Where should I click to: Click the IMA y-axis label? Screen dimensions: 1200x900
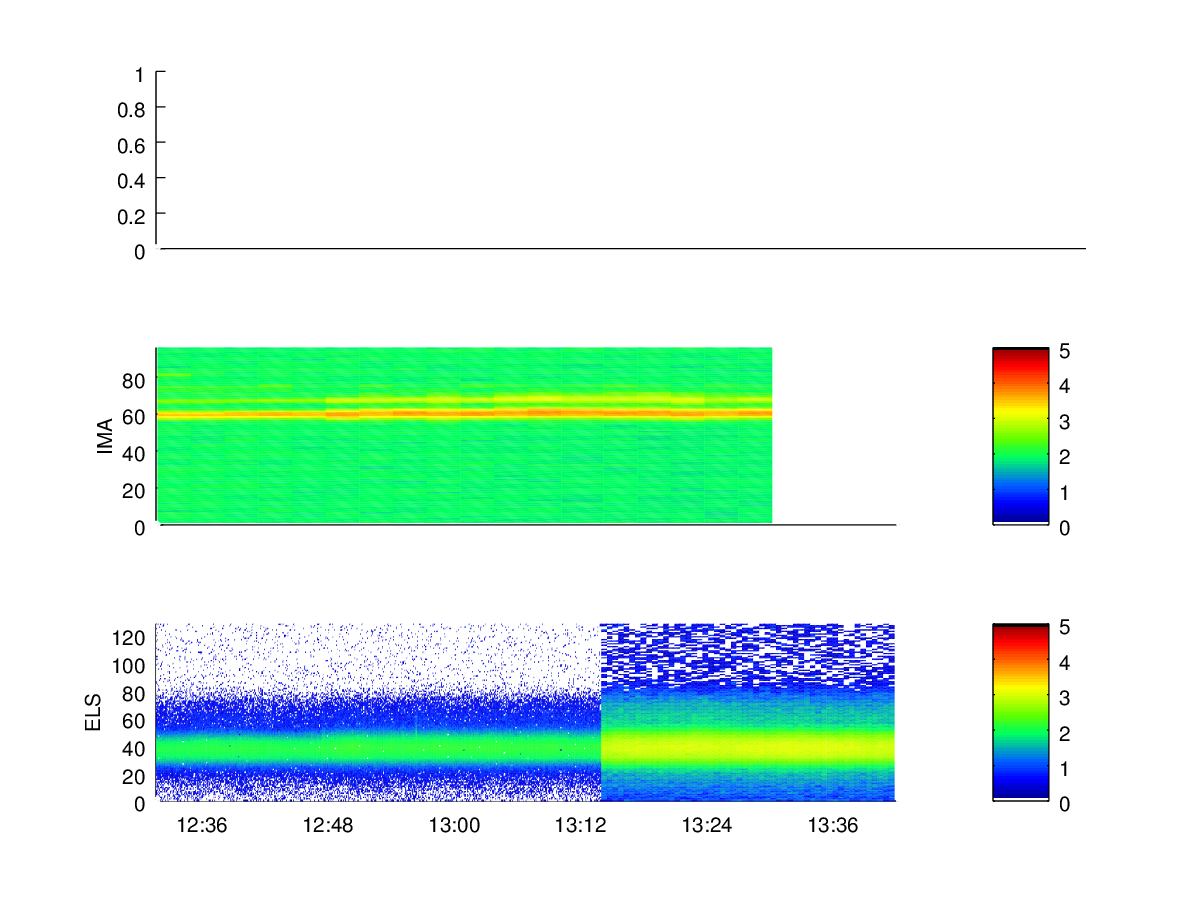pos(105,436)
